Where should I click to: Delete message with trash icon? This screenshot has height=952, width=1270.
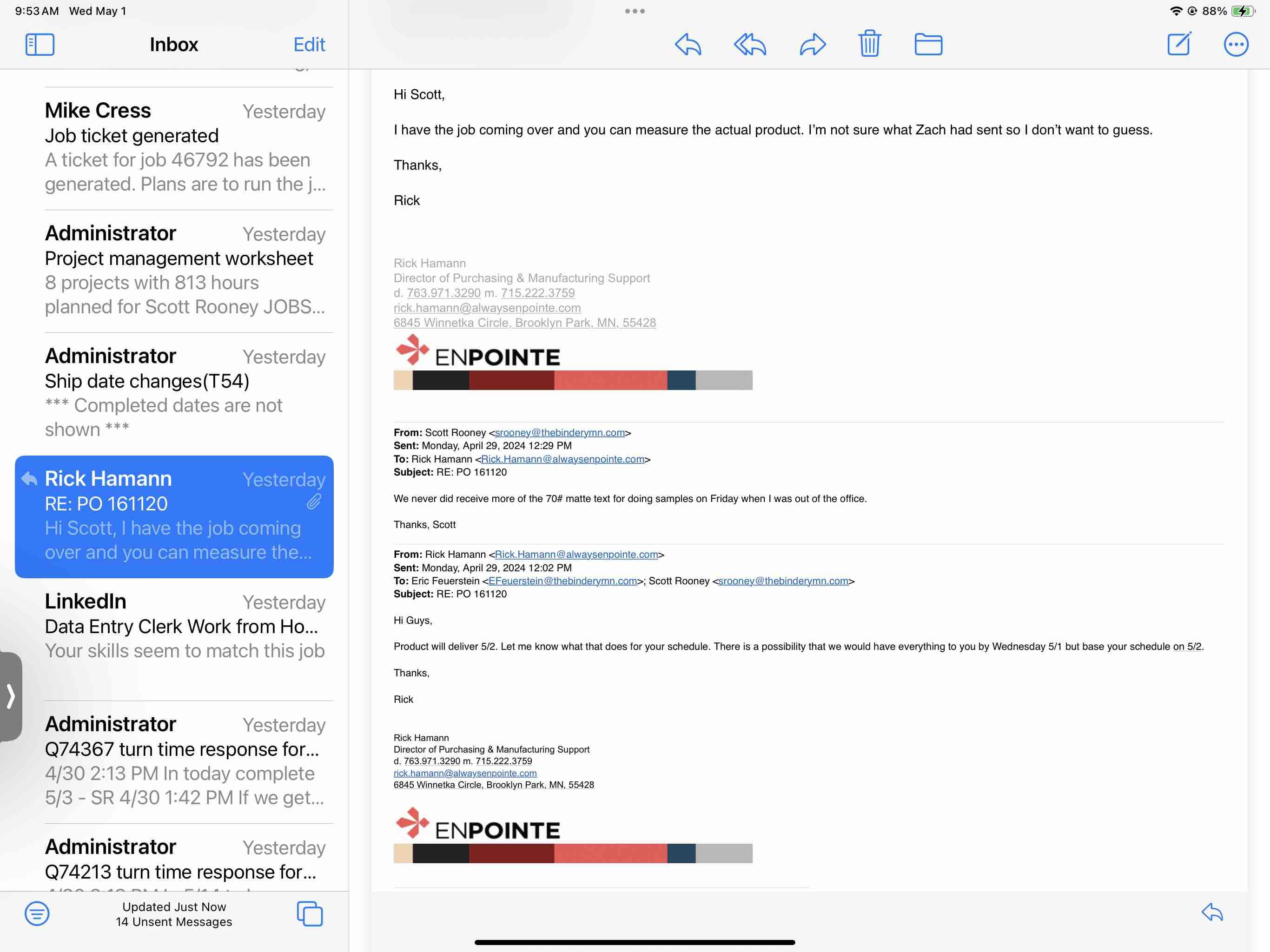pyautogui.click(x=869, y=44)
